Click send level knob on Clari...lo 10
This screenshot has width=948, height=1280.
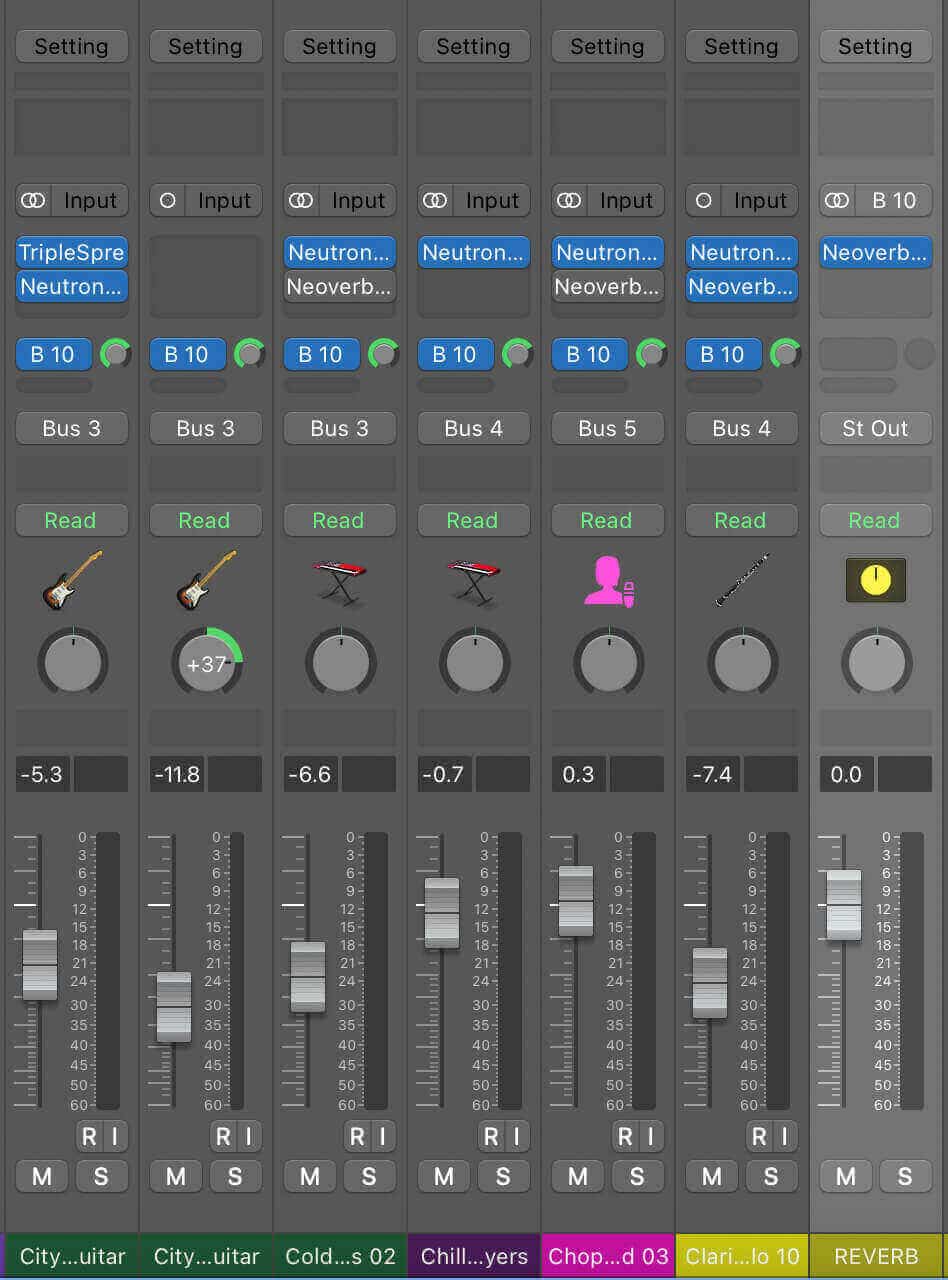tap(785, 354)
